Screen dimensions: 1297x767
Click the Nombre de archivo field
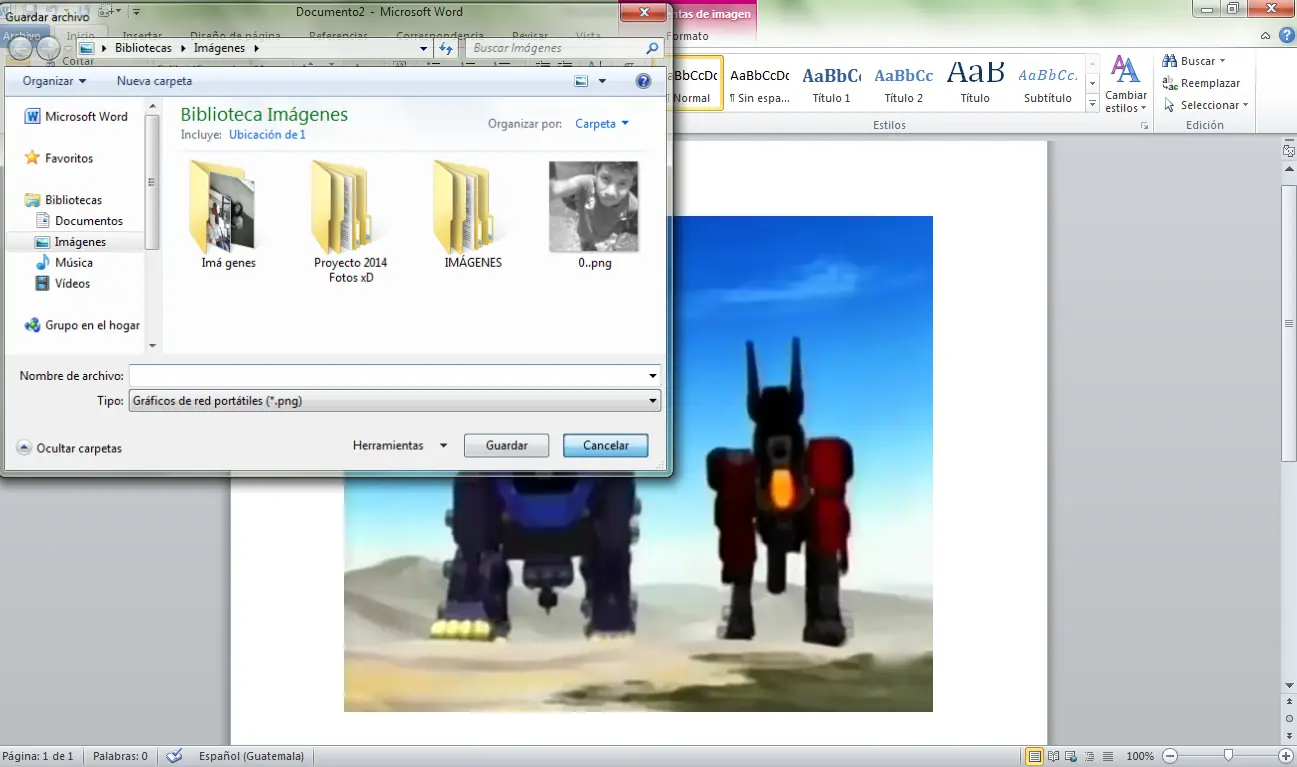point(388,376)
